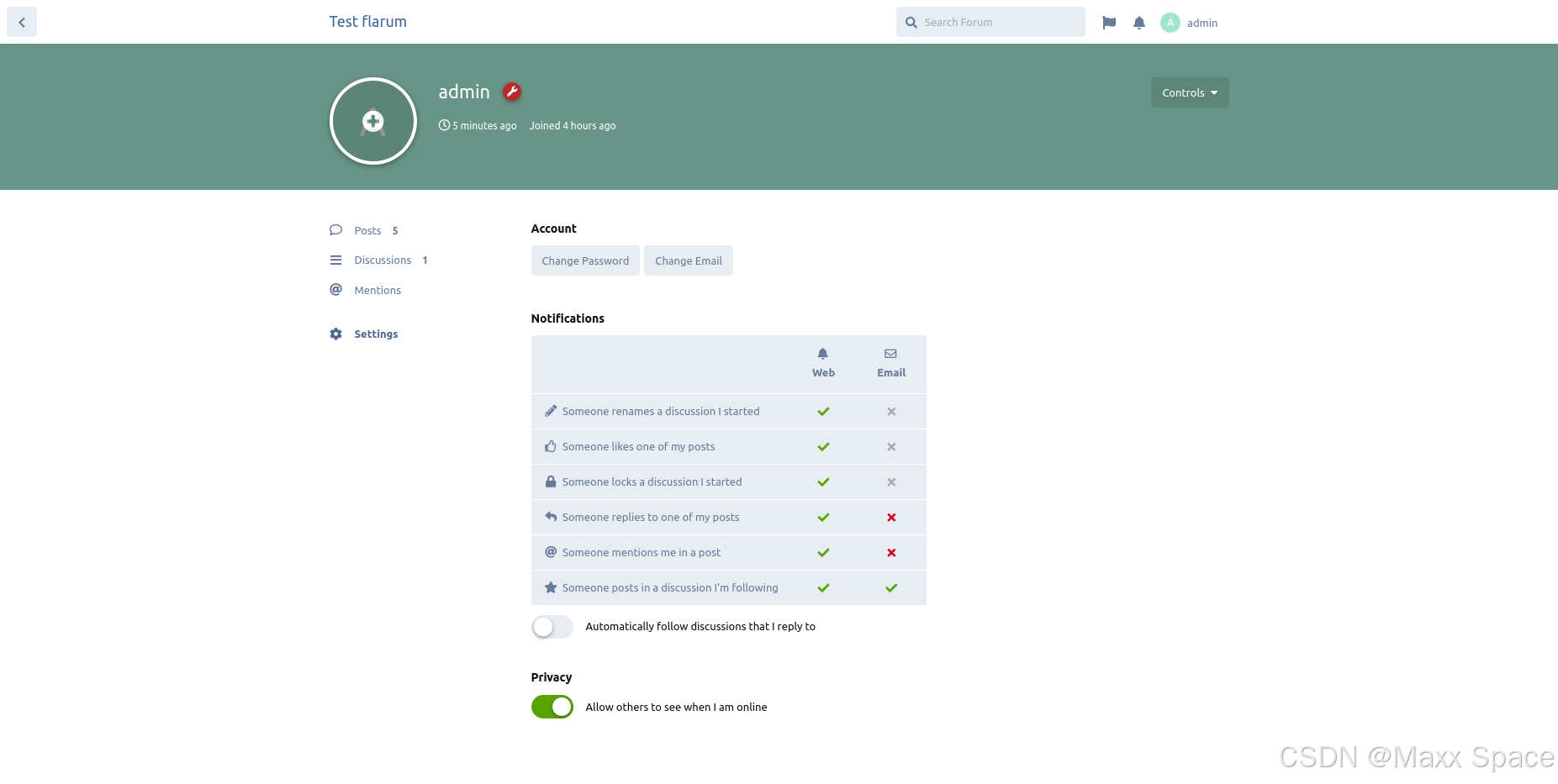Open the flags icon in header
The height and width of the screenshot is (784, 1558).
pyautogui.click(x=1109, y=23)
